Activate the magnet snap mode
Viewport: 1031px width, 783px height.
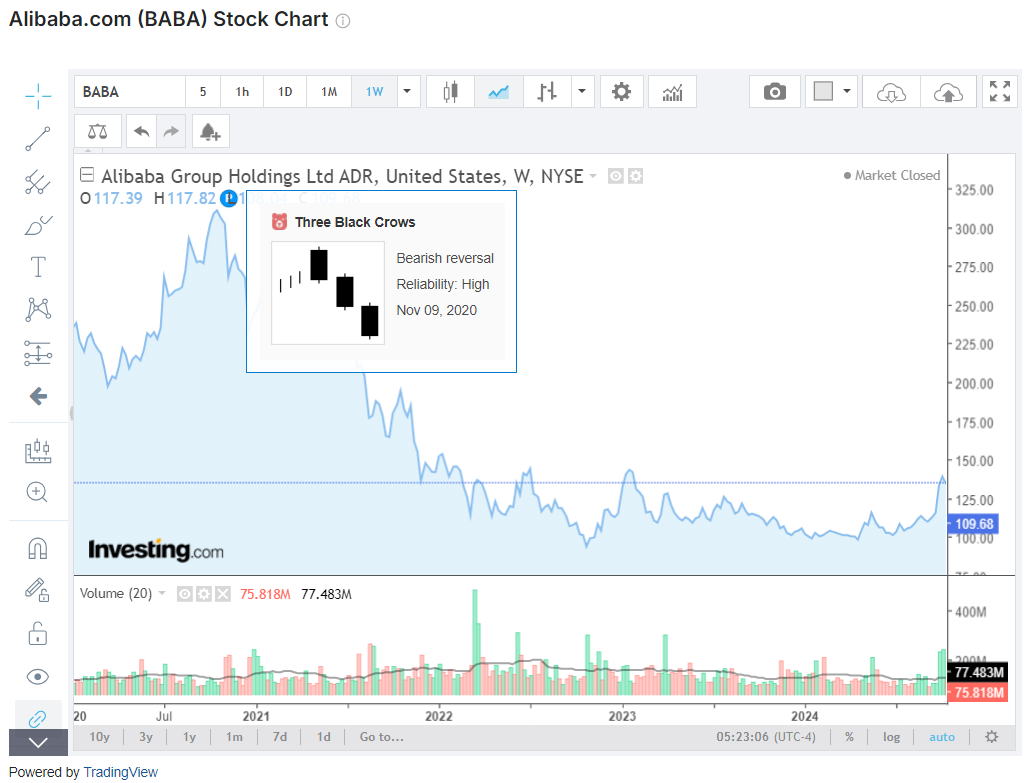tap(38, 549)
